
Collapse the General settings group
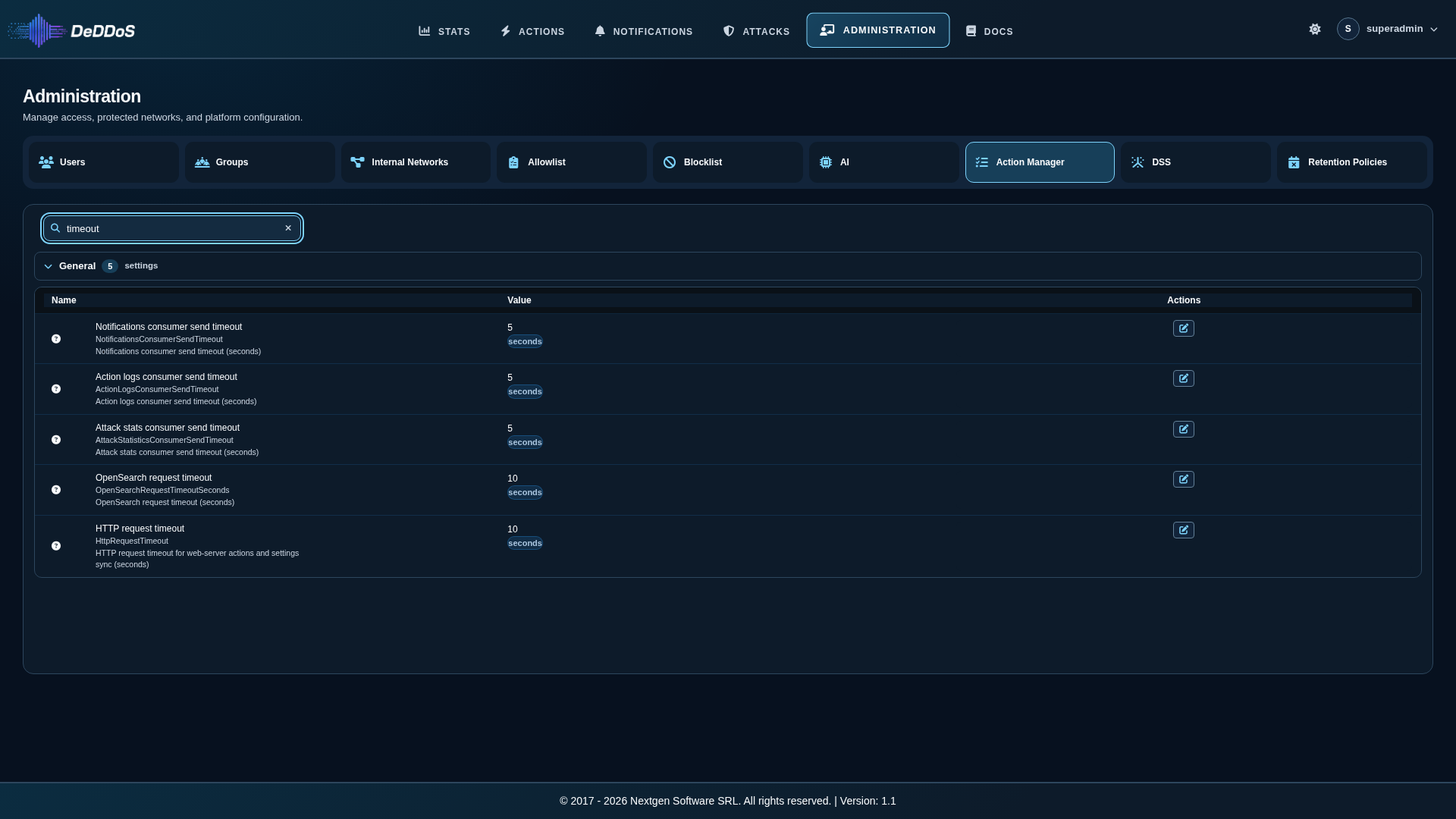tap(48, 266)
